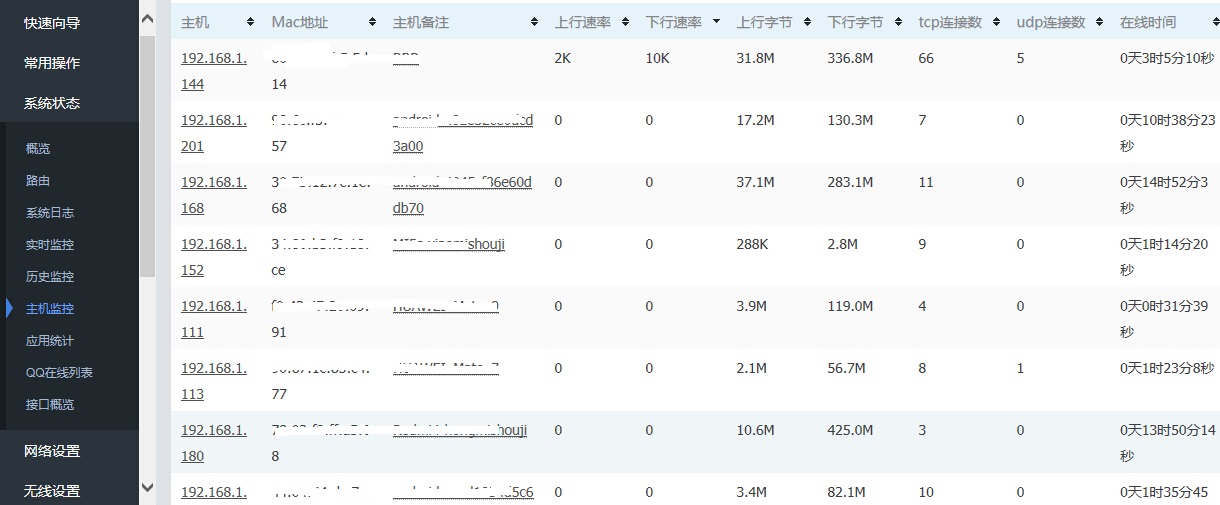This screenshot has width=1220, height=505.
Task: Sort table by 主机 column sort icon
Action: click(x=249, y=22)
